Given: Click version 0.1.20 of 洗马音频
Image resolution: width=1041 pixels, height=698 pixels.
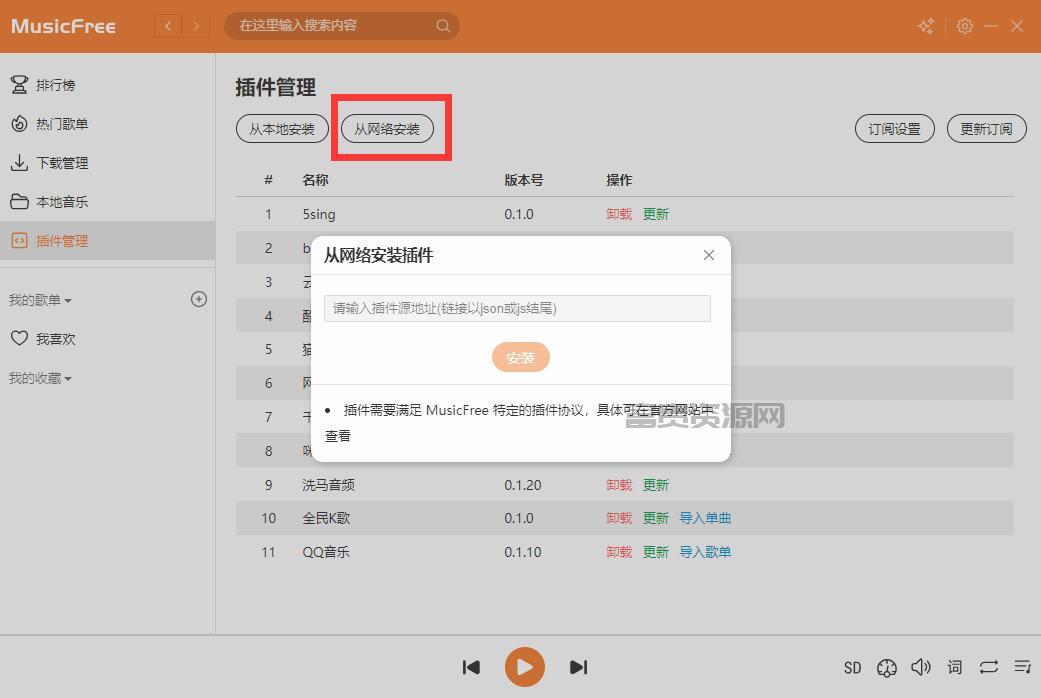Looking at the screenshot, I should point(522,485).
